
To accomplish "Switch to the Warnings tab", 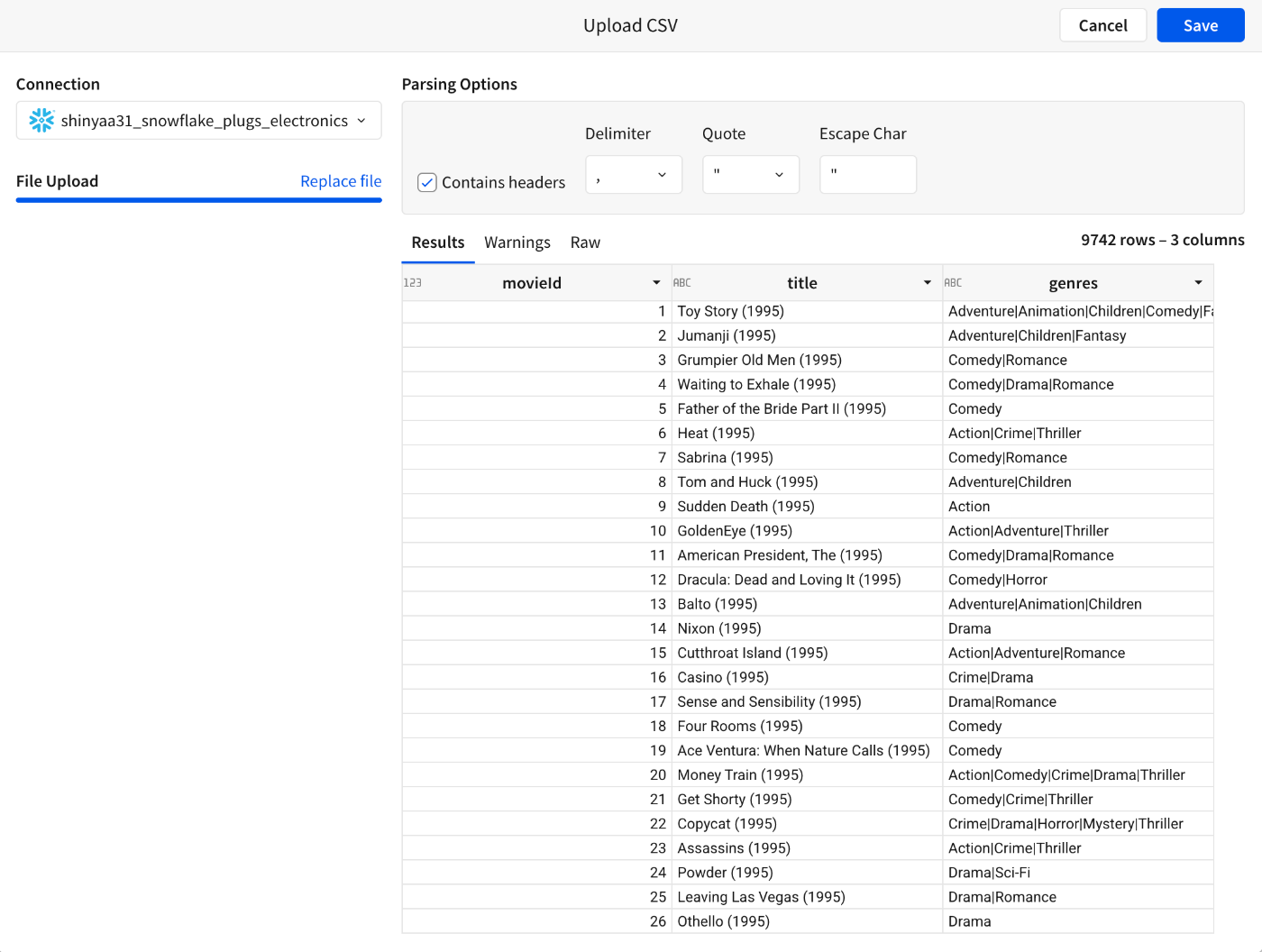I will (517, 243).
